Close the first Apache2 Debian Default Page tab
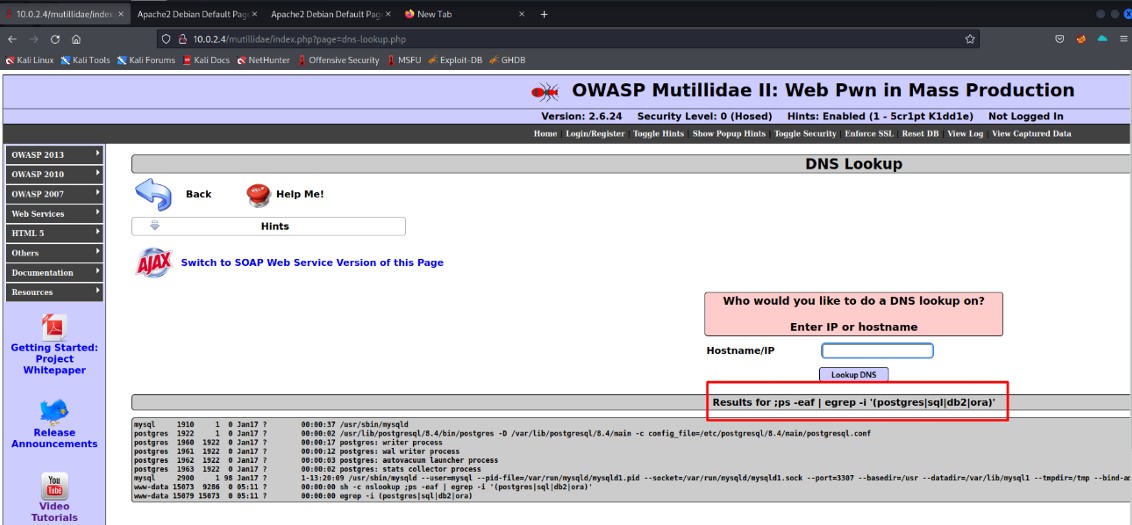1132x525 pixels. coord(254,14)
